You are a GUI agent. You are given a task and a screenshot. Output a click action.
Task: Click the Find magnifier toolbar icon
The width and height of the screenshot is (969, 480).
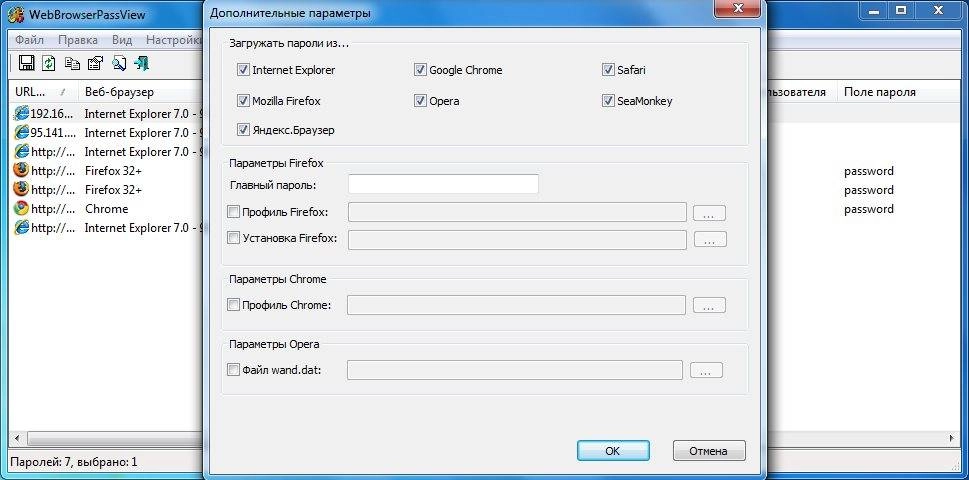tap(119, 63)
